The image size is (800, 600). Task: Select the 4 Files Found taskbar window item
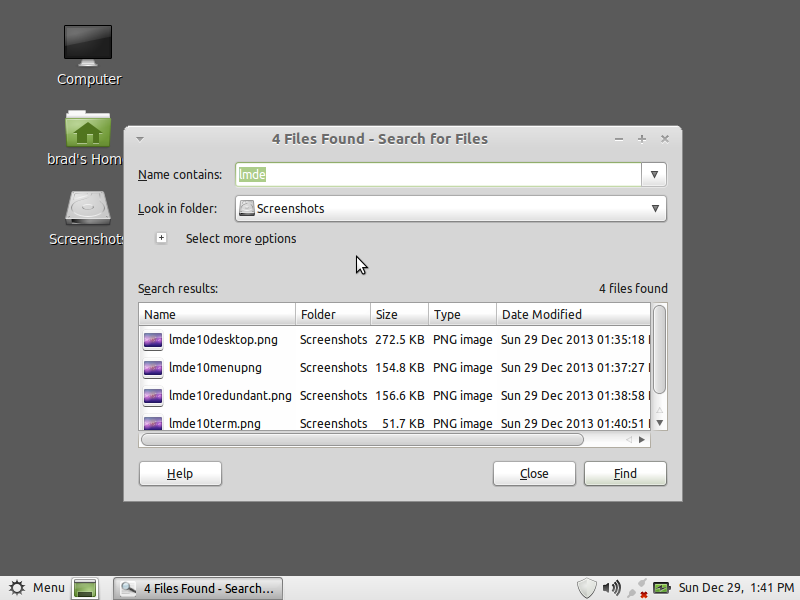coord(198,588)
